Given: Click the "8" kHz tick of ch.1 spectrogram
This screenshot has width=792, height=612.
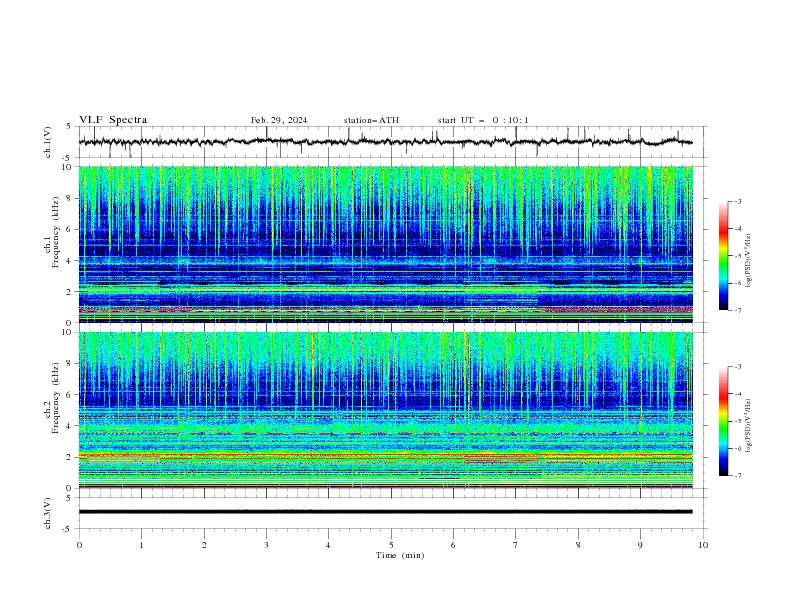Looking at the screenshot, I should pyautogui.click(x=70, y=198).
